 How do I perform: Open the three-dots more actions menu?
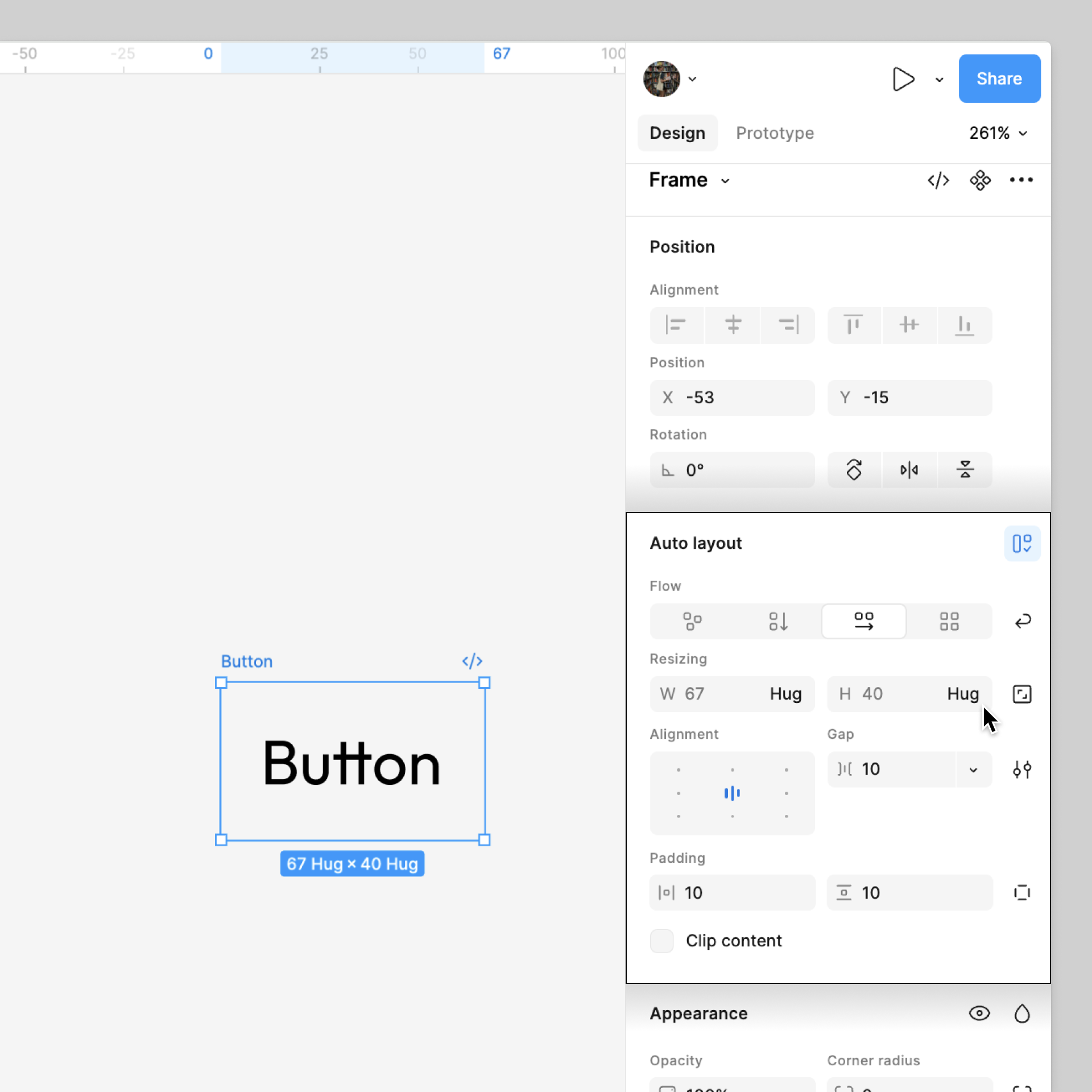(x=1021, y=180)
